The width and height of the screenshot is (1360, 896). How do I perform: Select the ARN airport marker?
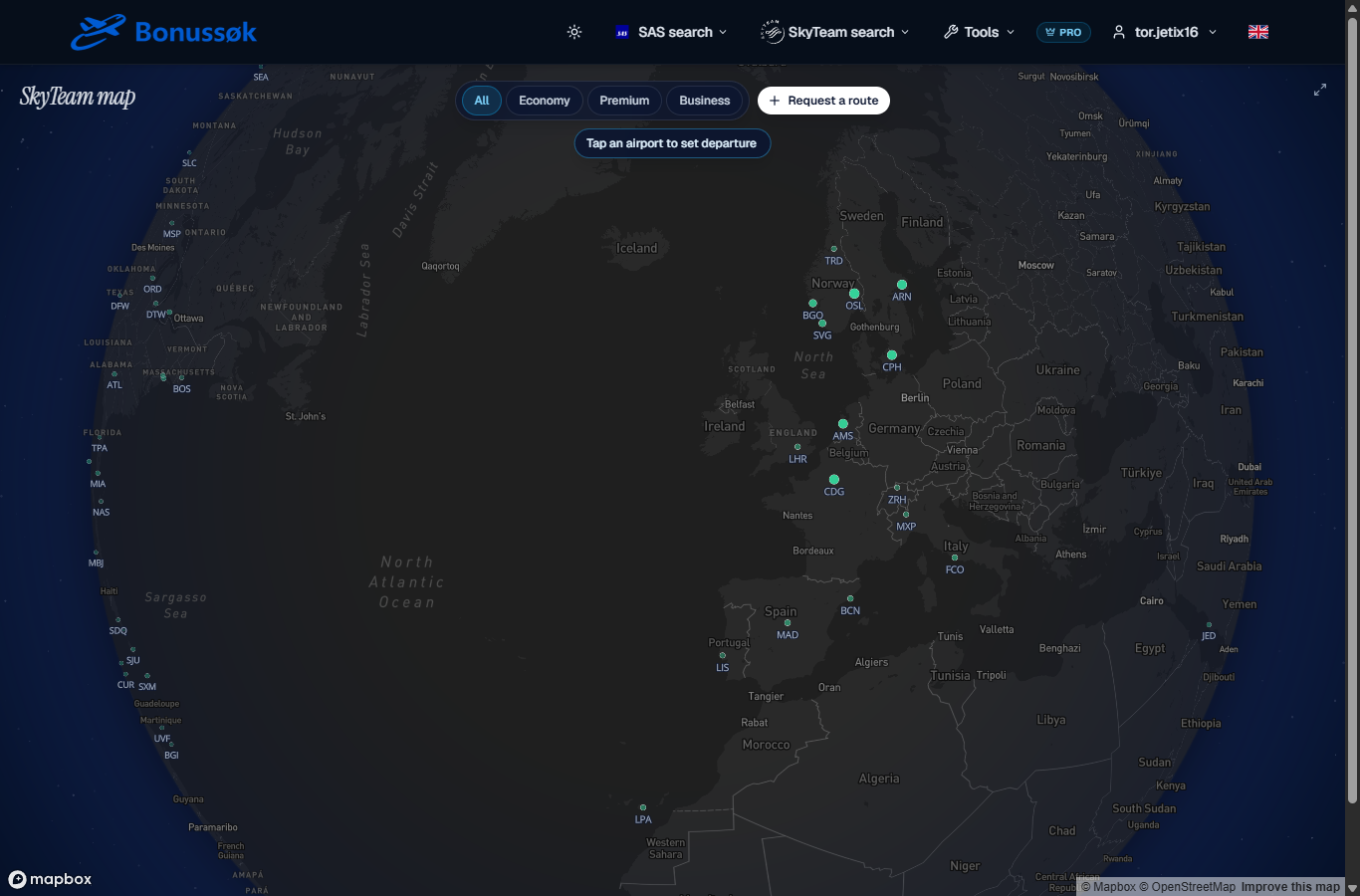[902, 285]
